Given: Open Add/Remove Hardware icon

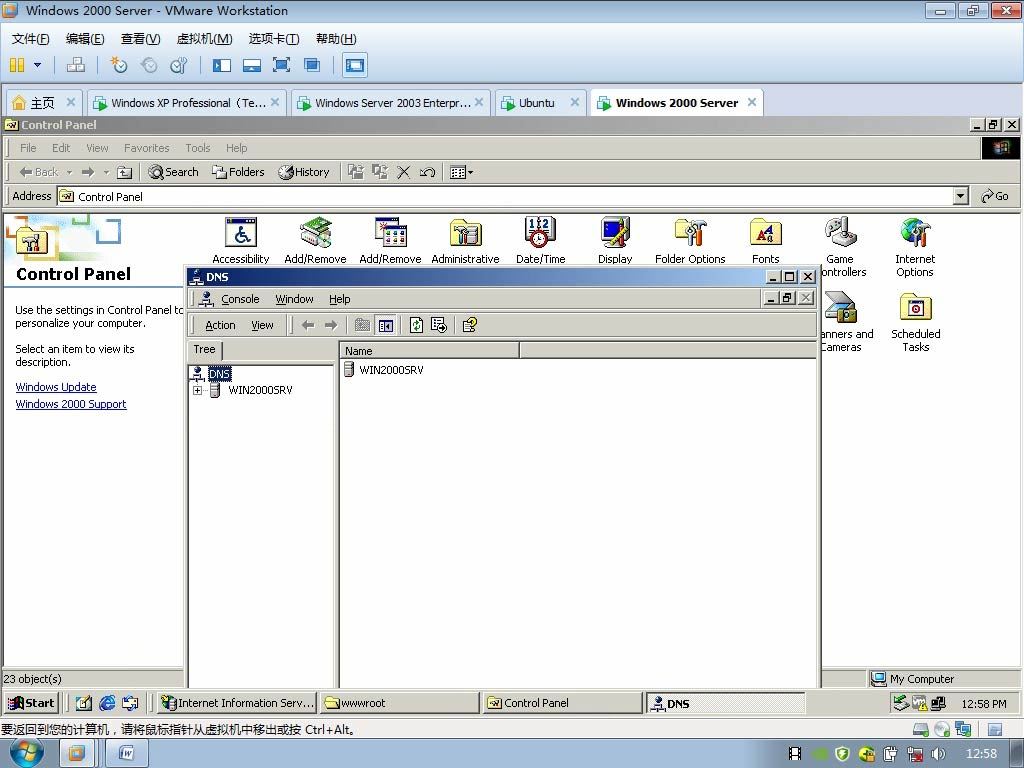Looking at the screenshot, I should tap(315, 240).
